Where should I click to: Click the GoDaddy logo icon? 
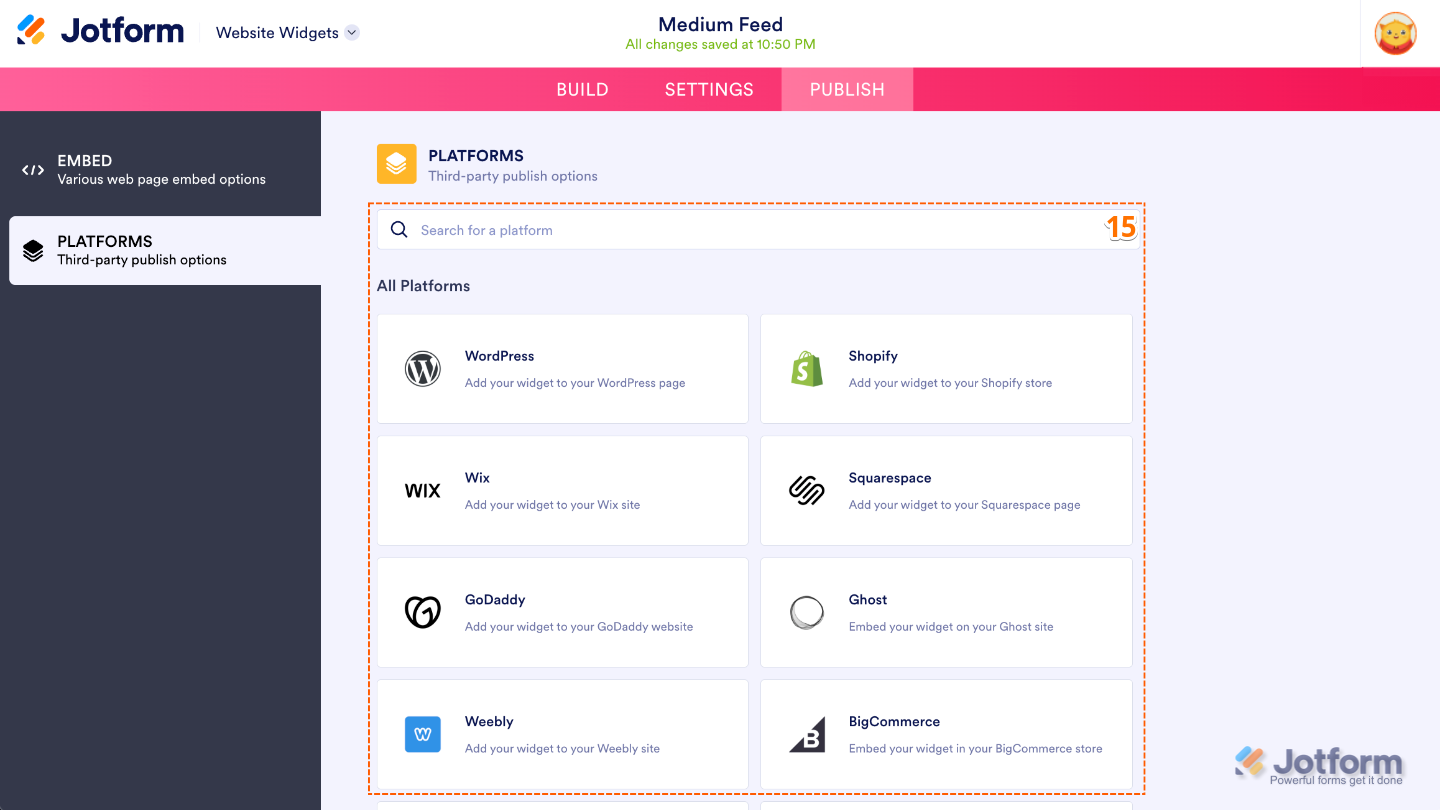[x=423, y=612]
